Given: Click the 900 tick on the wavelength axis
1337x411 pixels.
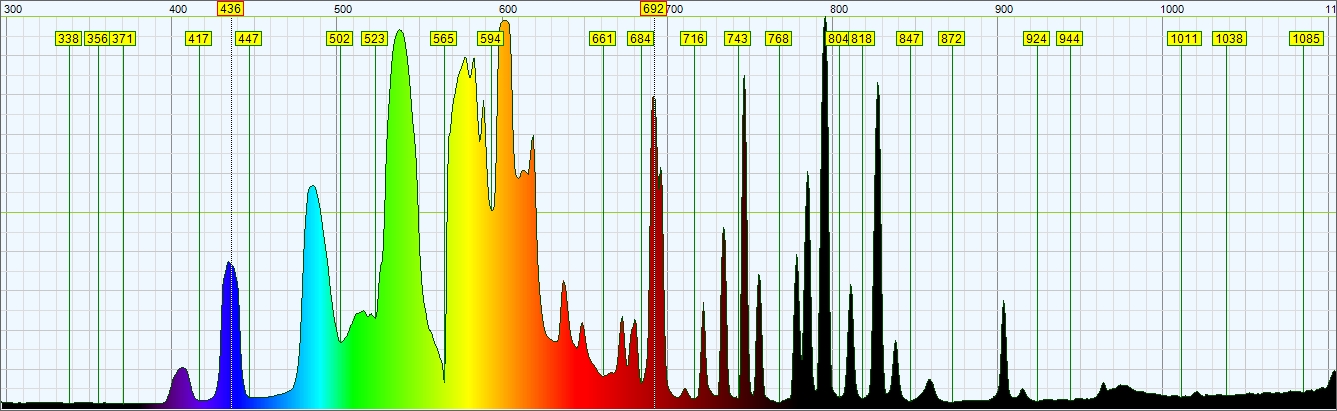Looking at the screenshot, I should tap(1003, 9).
